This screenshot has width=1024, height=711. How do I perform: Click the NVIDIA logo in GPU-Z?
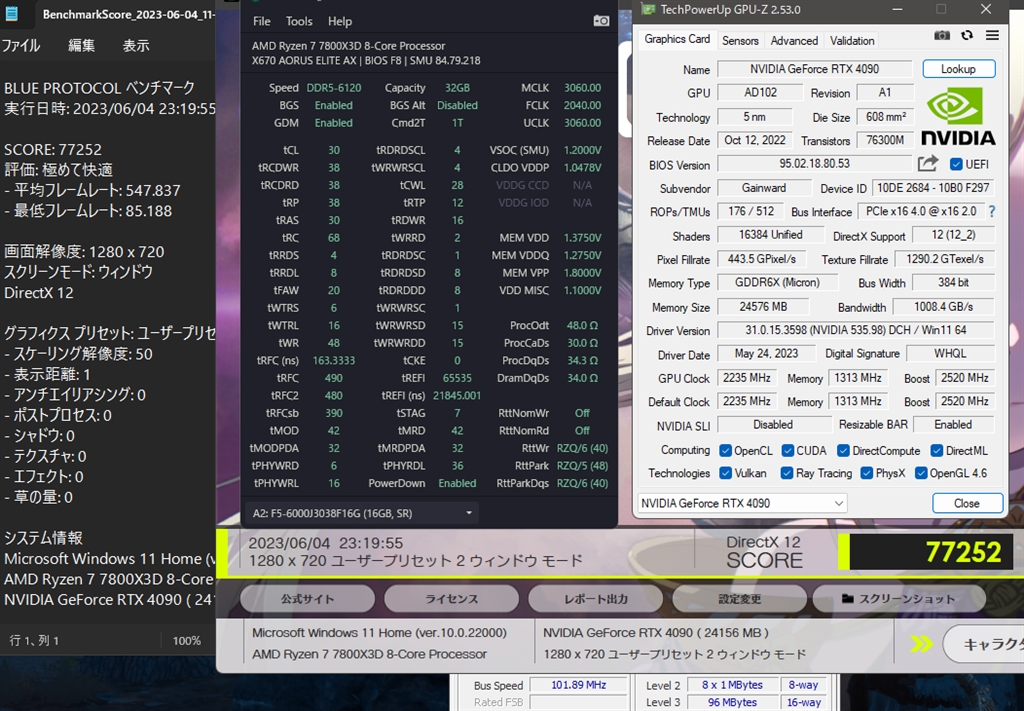click(x=957, y=117)
